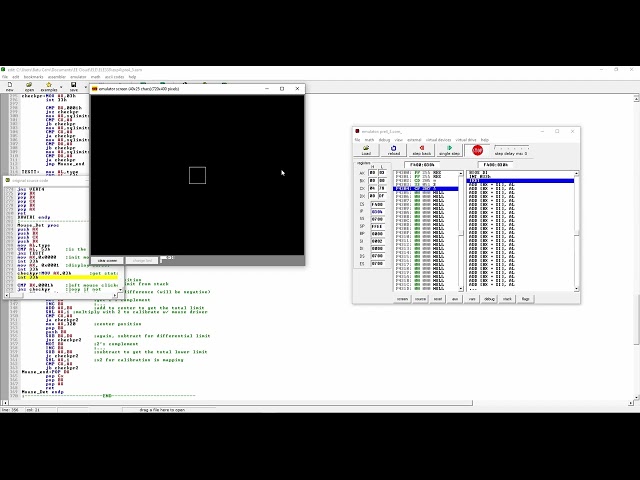
Task: Select the highlighted row in memory list
Action: (426, 189)
